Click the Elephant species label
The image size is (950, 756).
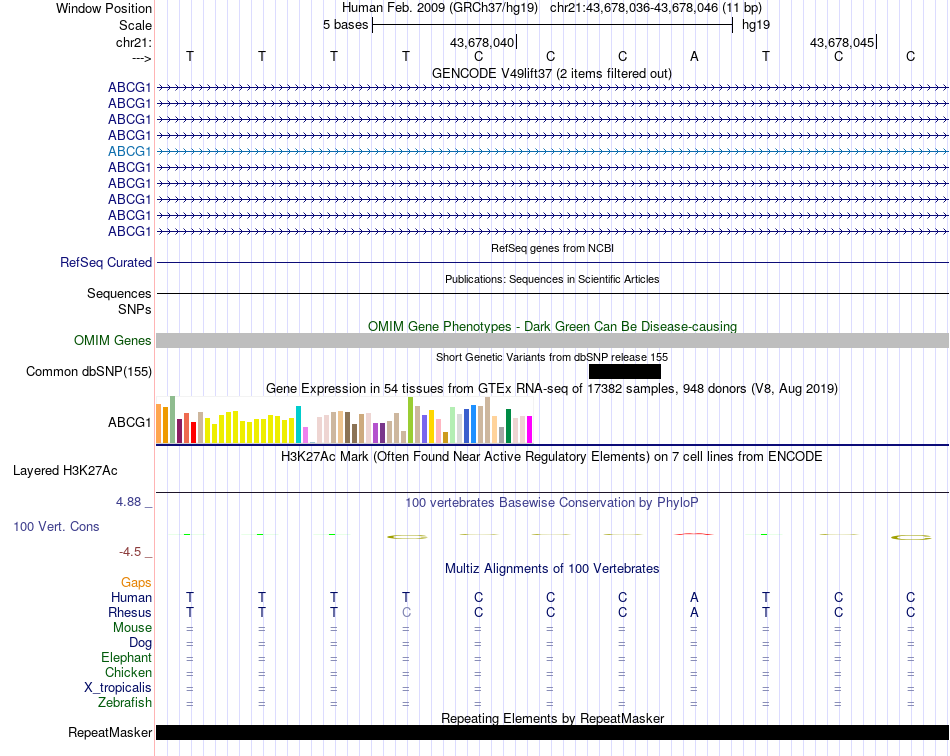(126, 657)
